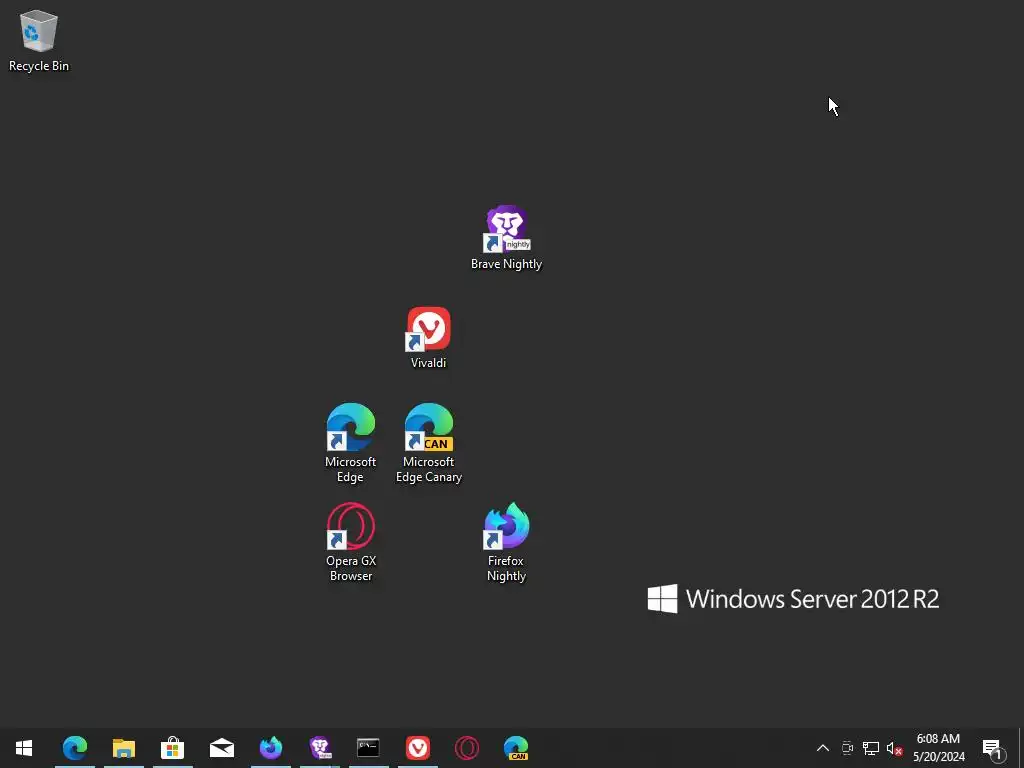The image size is (1024, 768).
Task: Select the Opera GX Browser desktop shortcut
Action: pyautogui.click(x=351, y=542)
